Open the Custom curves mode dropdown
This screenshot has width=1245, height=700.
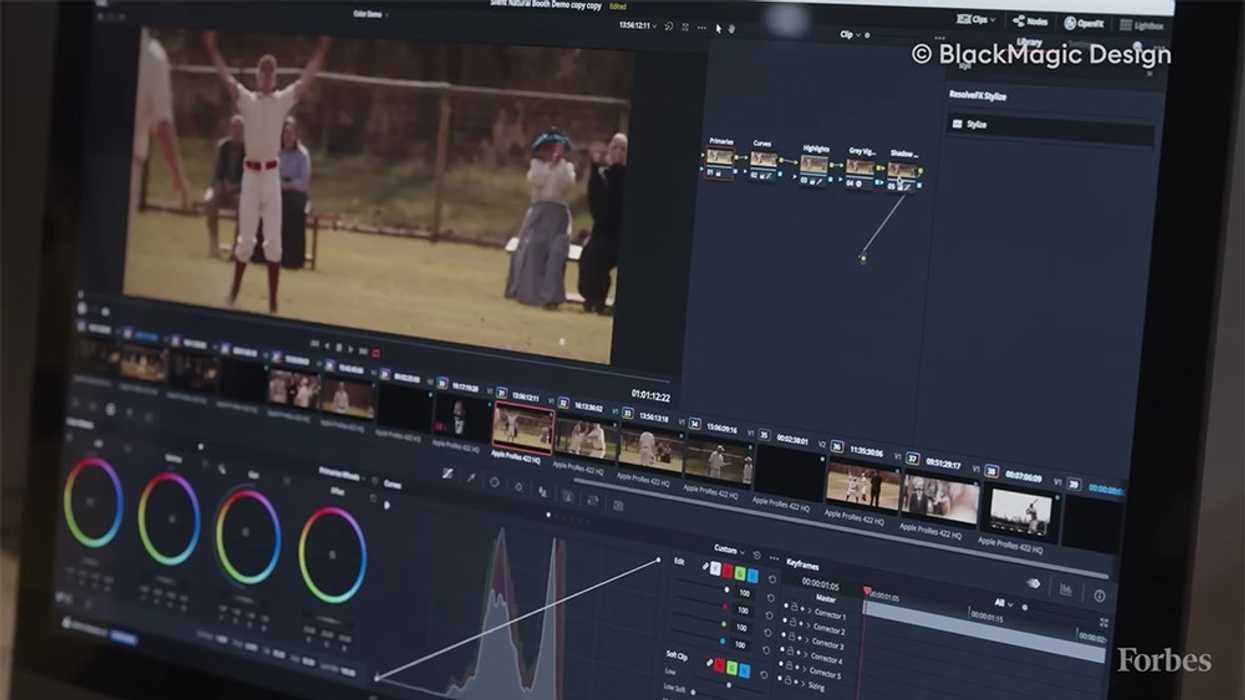(x=729, y=550)
